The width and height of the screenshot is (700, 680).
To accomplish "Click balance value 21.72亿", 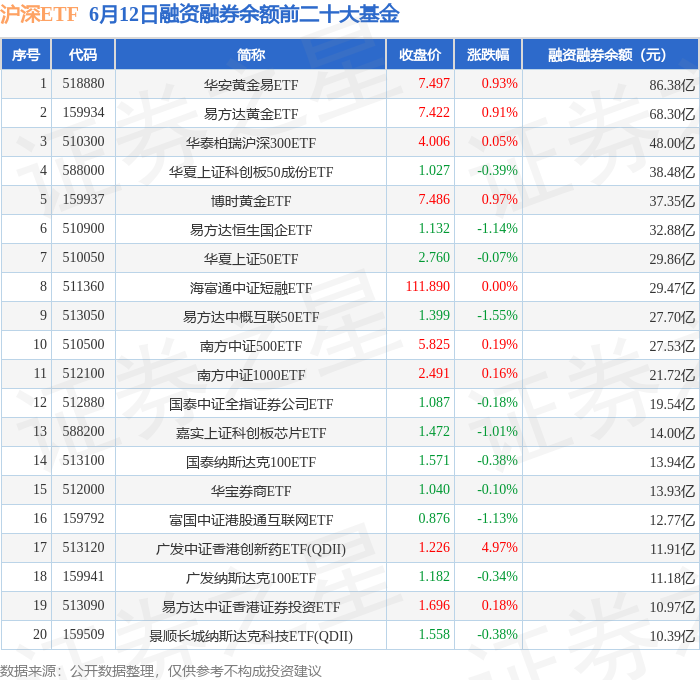I will (672, 375).
